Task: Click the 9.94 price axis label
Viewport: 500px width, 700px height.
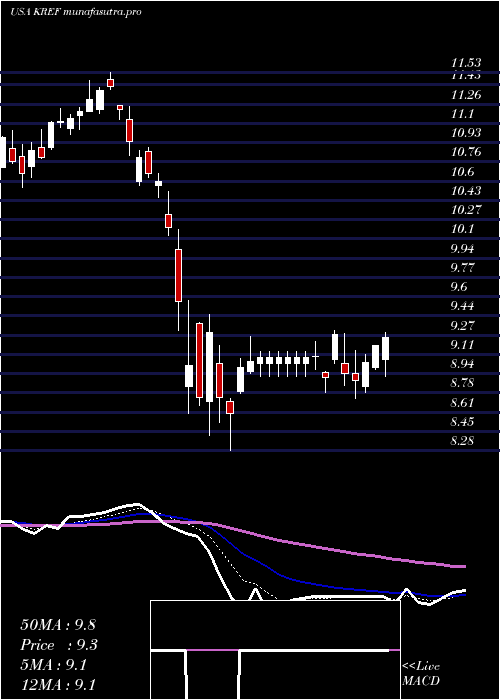Action: click(462, 249)
